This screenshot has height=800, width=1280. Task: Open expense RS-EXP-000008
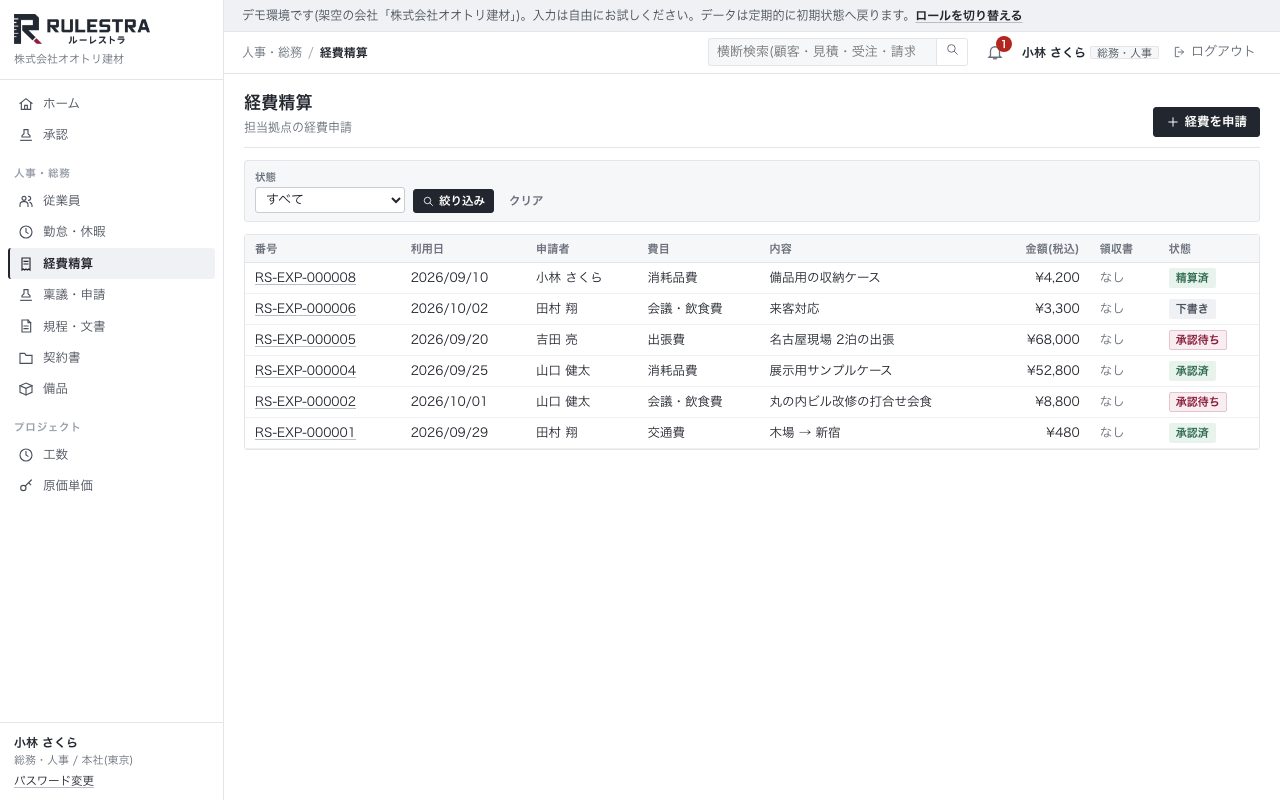click(x=305, y=278)
